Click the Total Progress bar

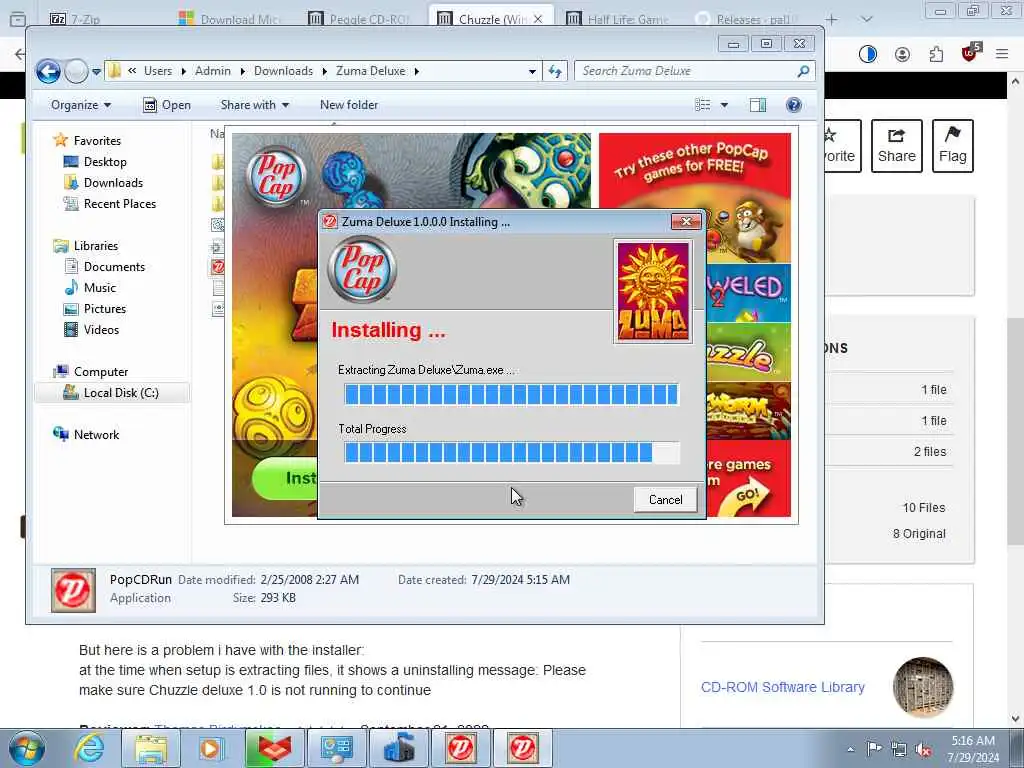(x=511, y=453)
